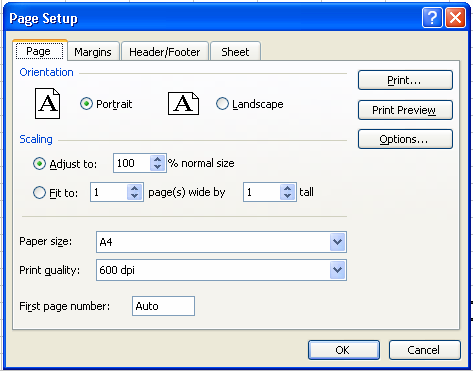
Task: Open the Sheet tab
Action: [235, 52]
